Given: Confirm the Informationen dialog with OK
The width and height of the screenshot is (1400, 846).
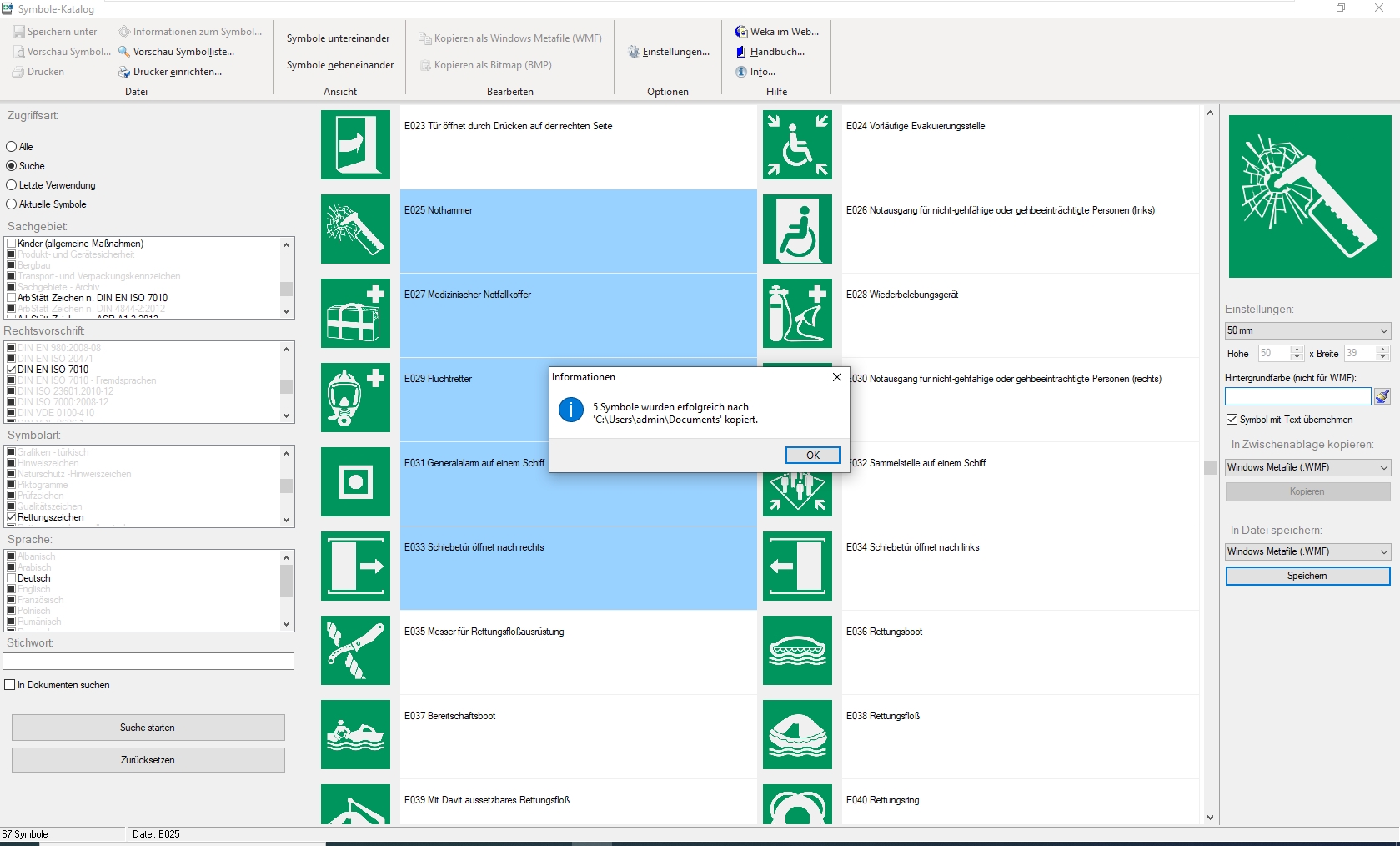Looking at the screenshot, I should 812,456.
